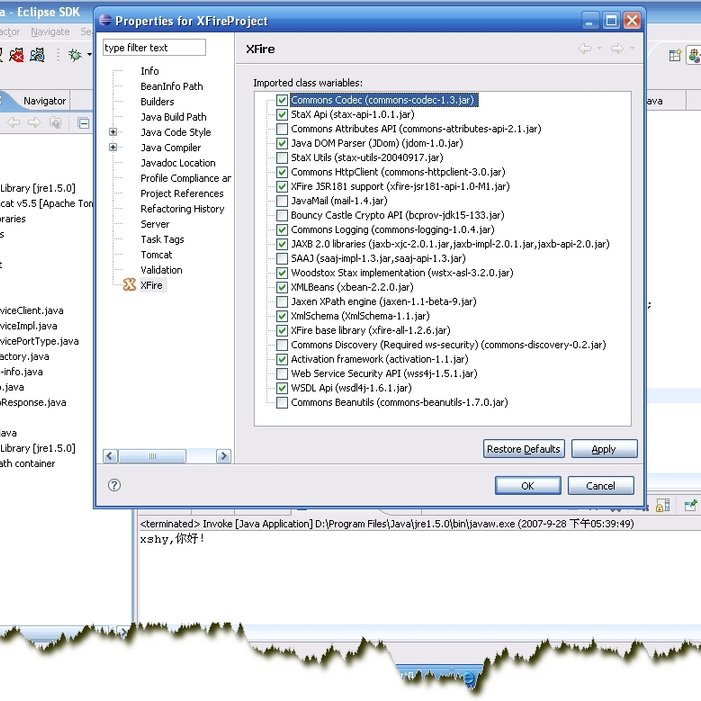Select ResponSe.java file in Navigator

click(33, 402)
